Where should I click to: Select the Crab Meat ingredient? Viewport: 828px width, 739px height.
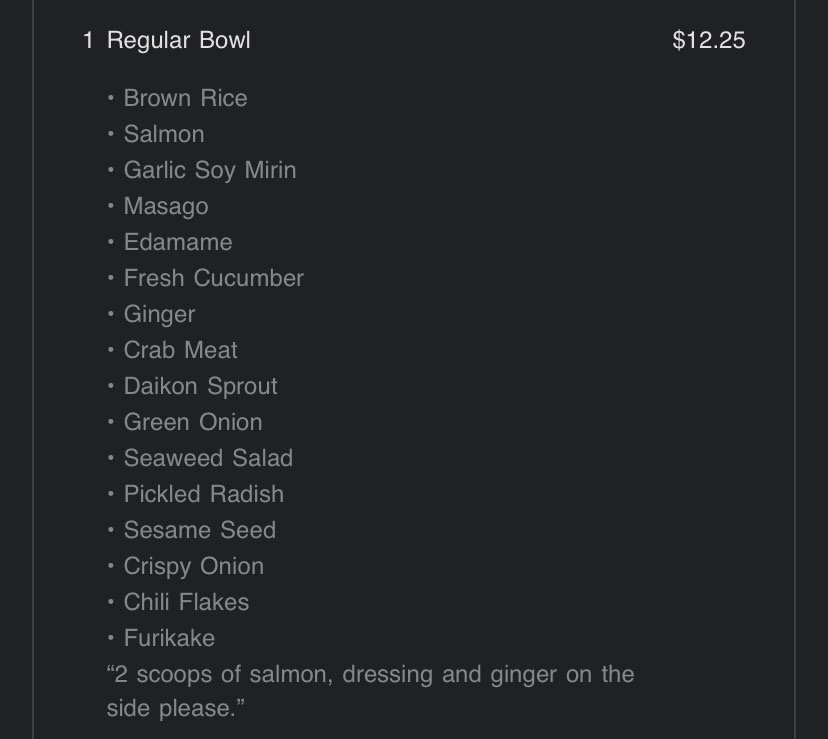pyautogui.click(x=180, y=350)
